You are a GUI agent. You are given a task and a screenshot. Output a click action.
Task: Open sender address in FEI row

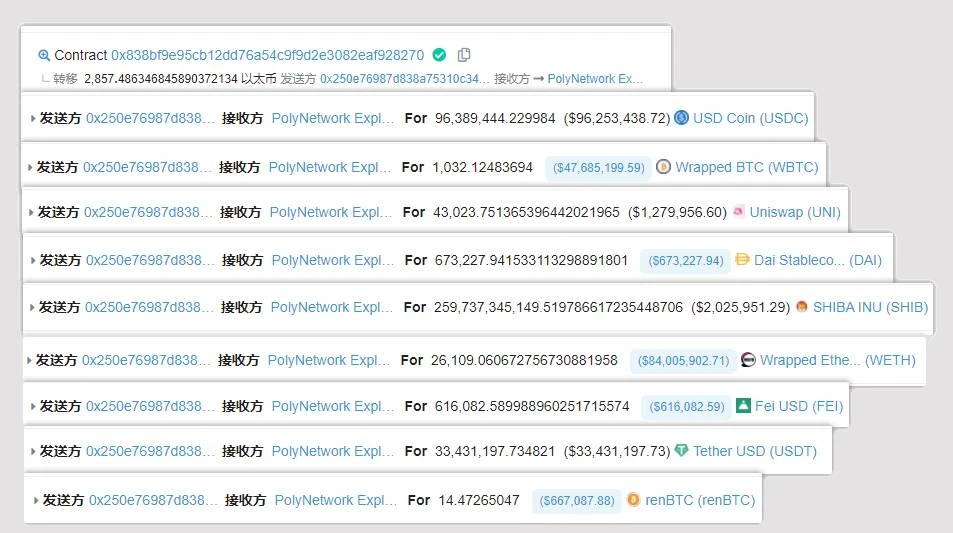[x=150, y=406]
